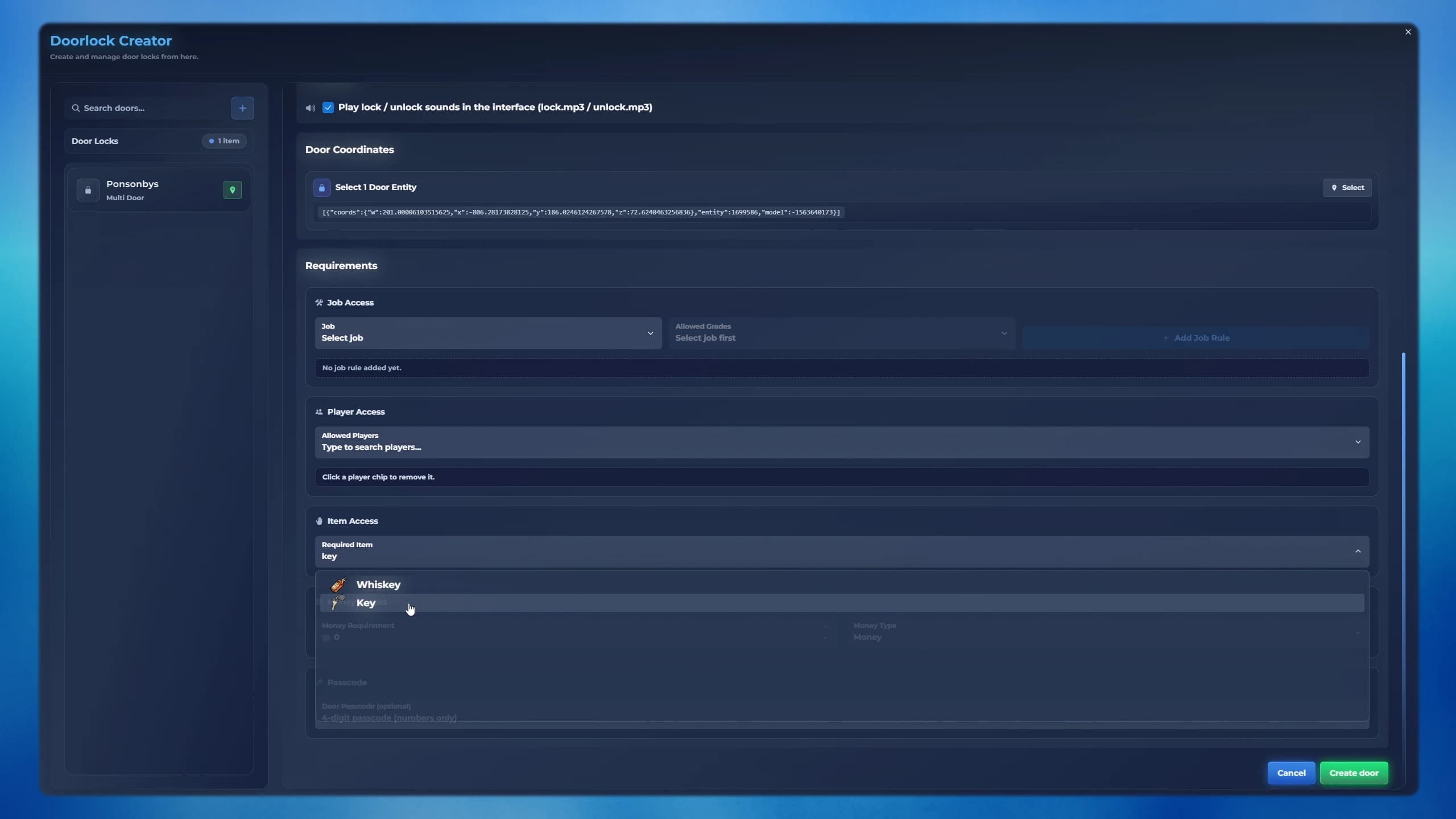Image resolution: width=1456 pixels, height=819 pixels.
Task: Click the 'Door Coordinates' heading
Action: pyautogui.click(x=350, y=150)
